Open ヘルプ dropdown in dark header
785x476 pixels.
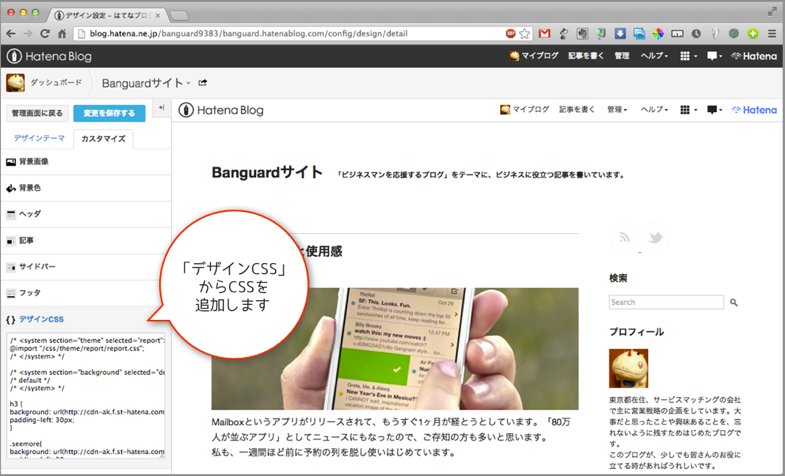pyautogui.click(x=654, y=56)
